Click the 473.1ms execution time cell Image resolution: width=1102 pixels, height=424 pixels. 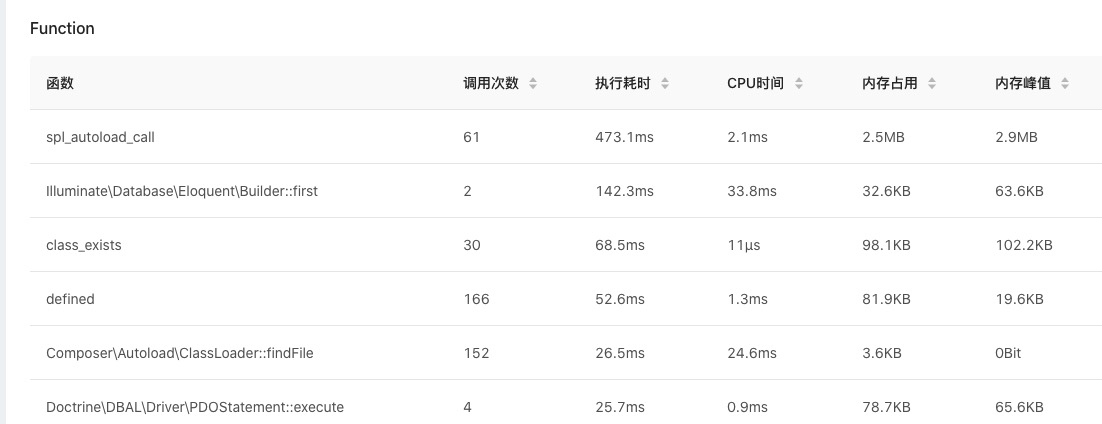pos(624,137)
